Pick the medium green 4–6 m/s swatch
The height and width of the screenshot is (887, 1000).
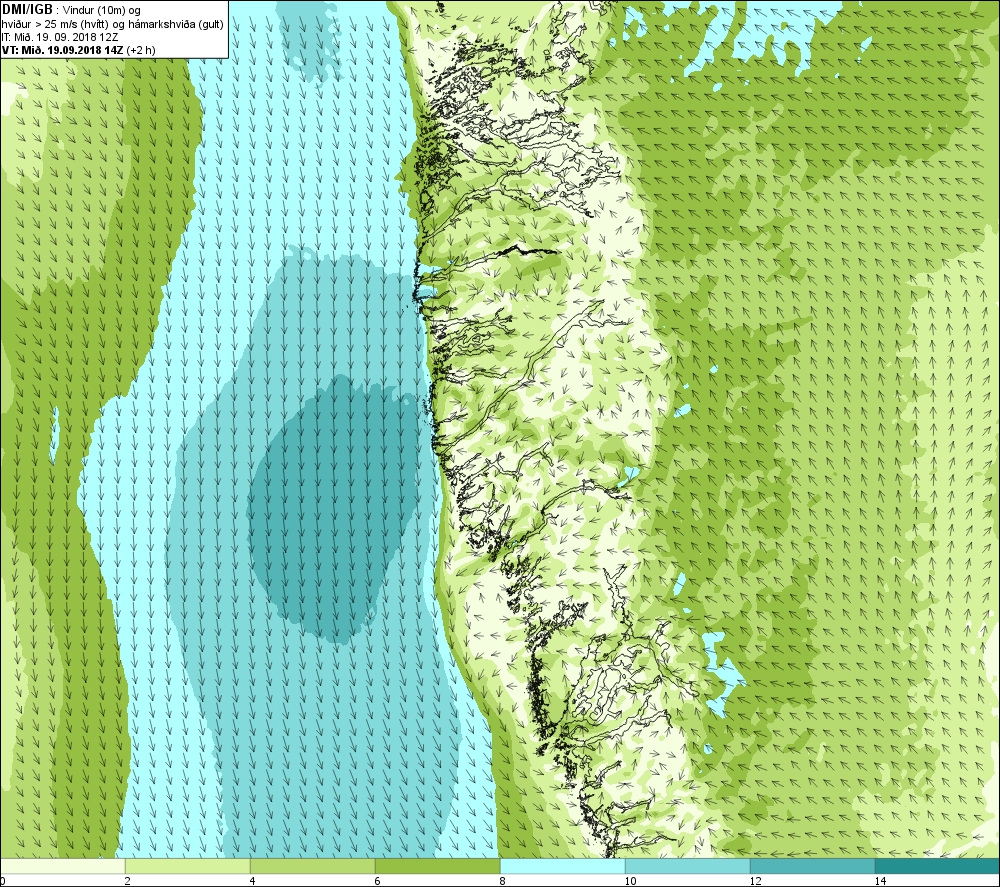click(312, 866)
